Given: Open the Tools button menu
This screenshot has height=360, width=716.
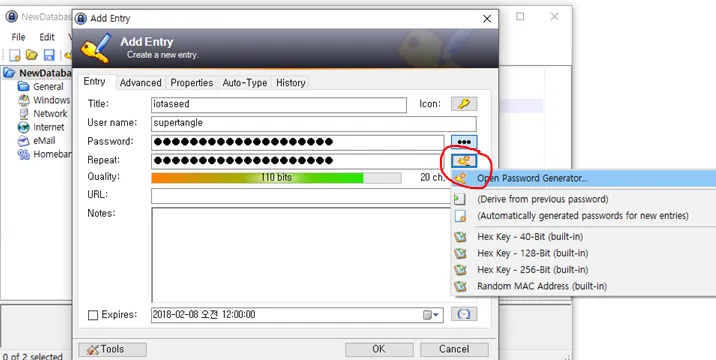Looking at the screenshot, I should click(113, 349).
